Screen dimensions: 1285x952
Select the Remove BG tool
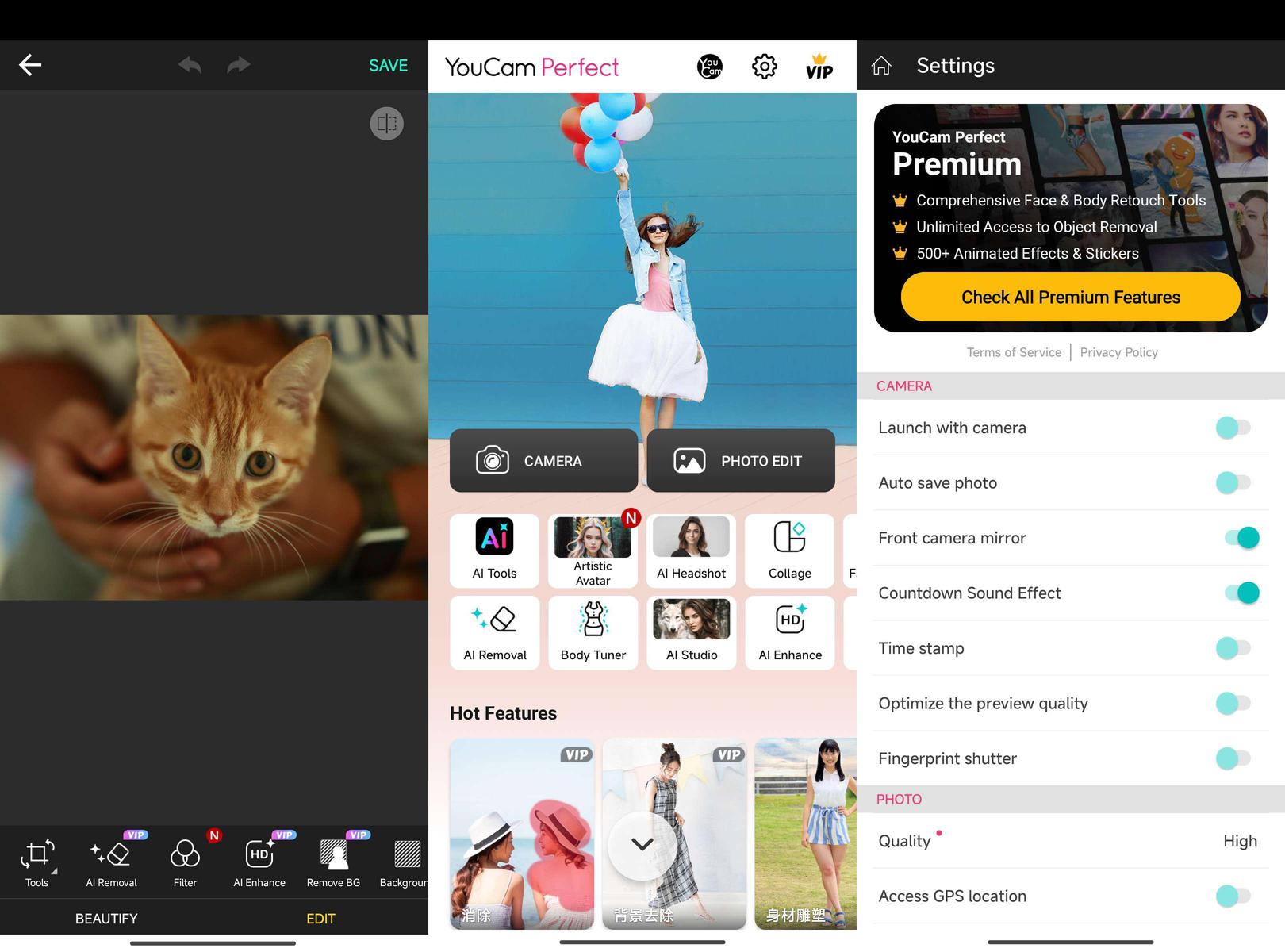point(334,862)
